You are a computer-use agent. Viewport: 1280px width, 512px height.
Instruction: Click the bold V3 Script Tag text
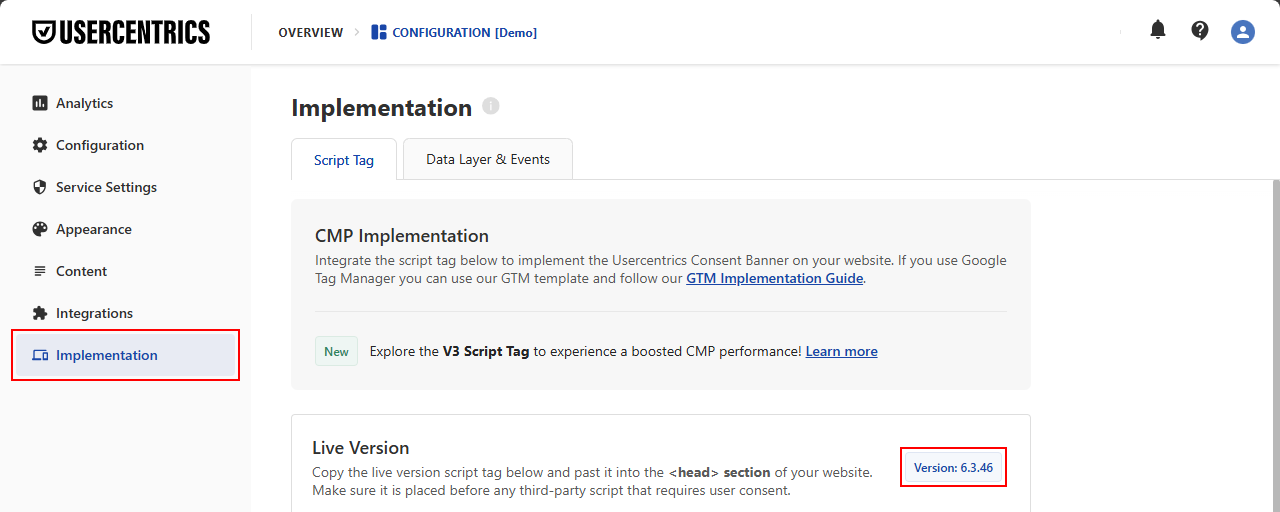point(486,351)
